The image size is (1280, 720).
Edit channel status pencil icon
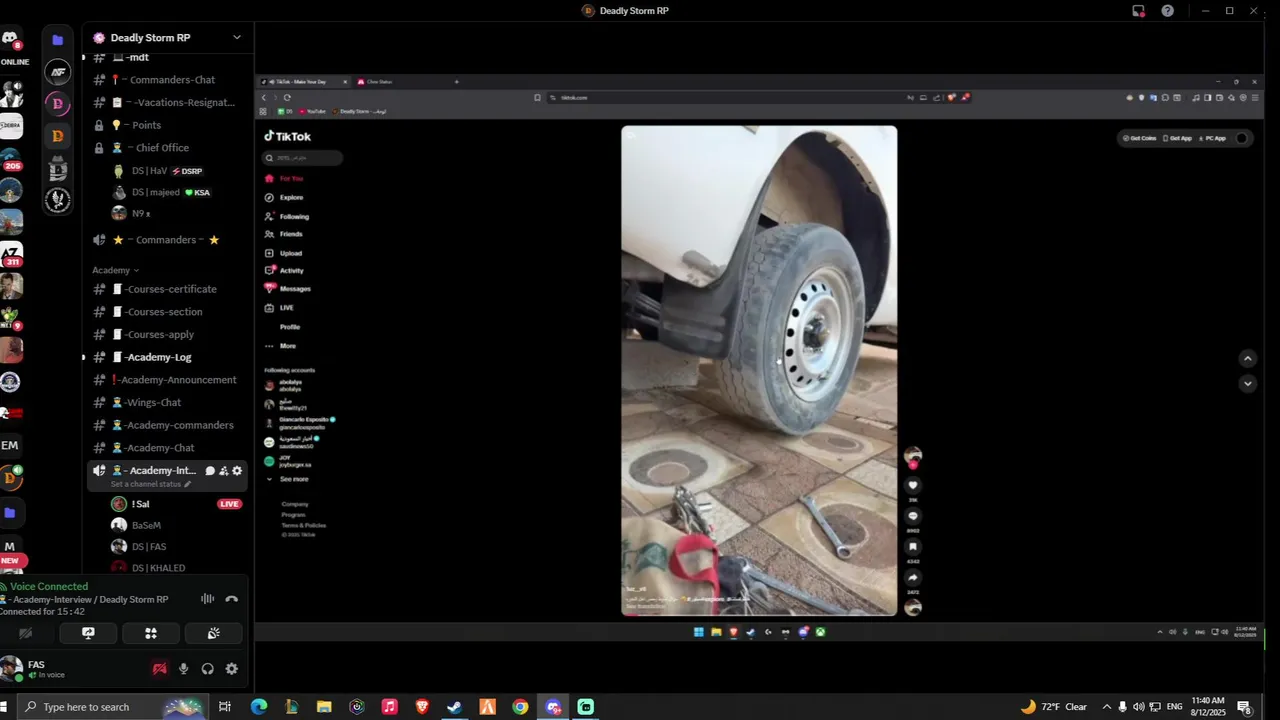tap(187, 484)
